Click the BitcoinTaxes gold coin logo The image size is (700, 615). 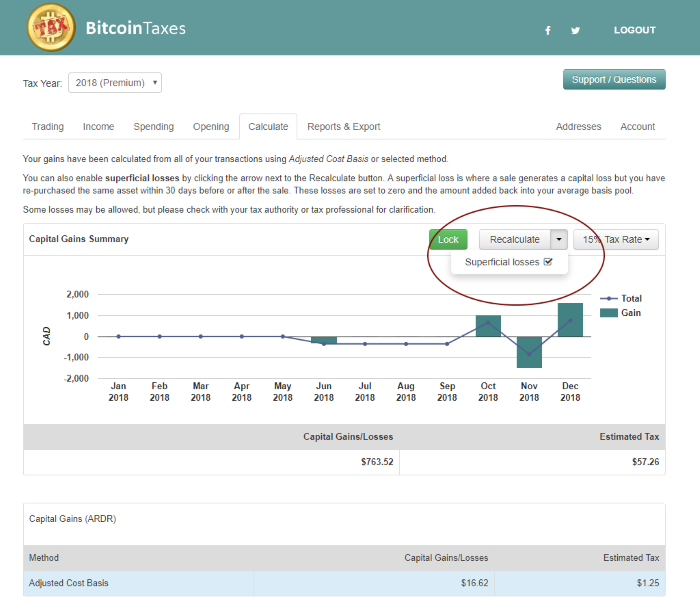51,27
